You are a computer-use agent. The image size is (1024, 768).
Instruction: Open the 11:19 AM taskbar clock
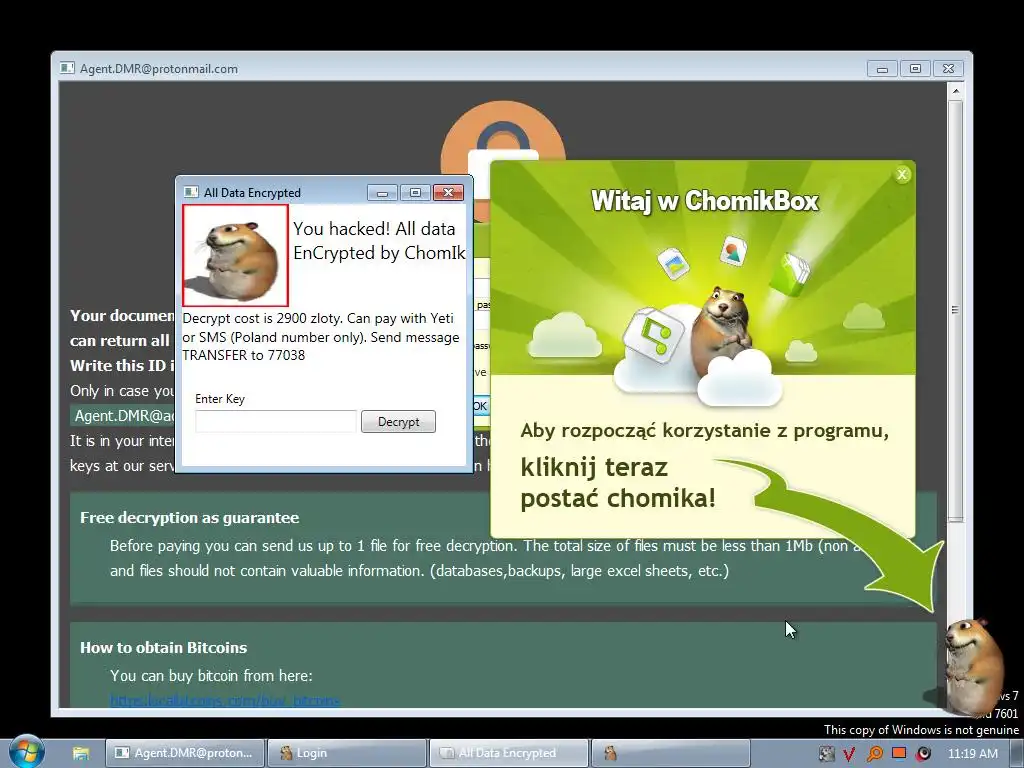pos(972,754)
